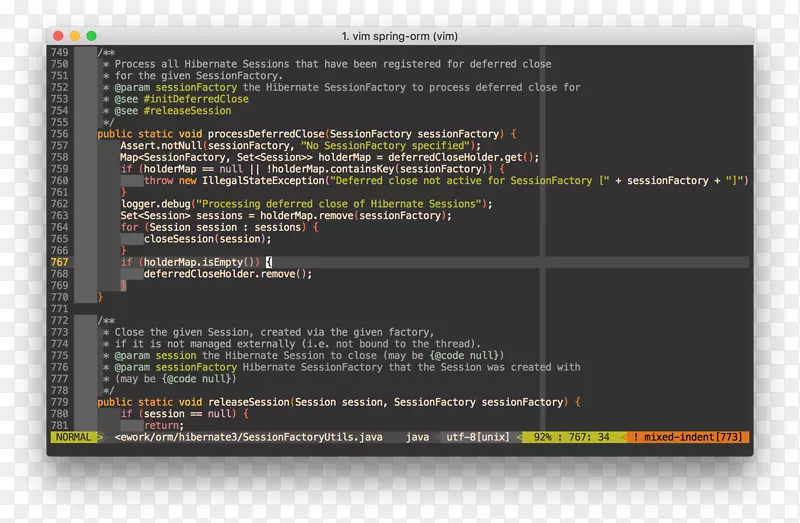Click the NORMAL mode indicator in status bar
This screenshot has height=523, width=800.
(73, 437)
